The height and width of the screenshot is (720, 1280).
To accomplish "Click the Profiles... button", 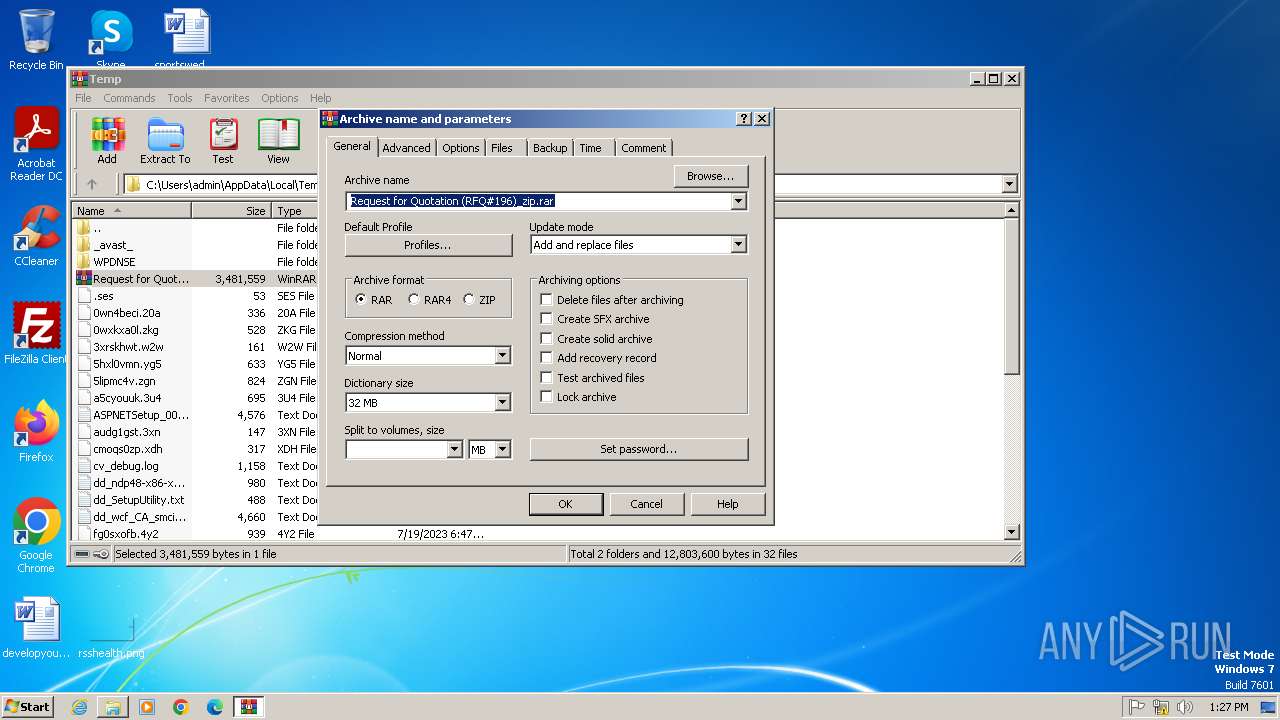I will click(x=428, y=245).
